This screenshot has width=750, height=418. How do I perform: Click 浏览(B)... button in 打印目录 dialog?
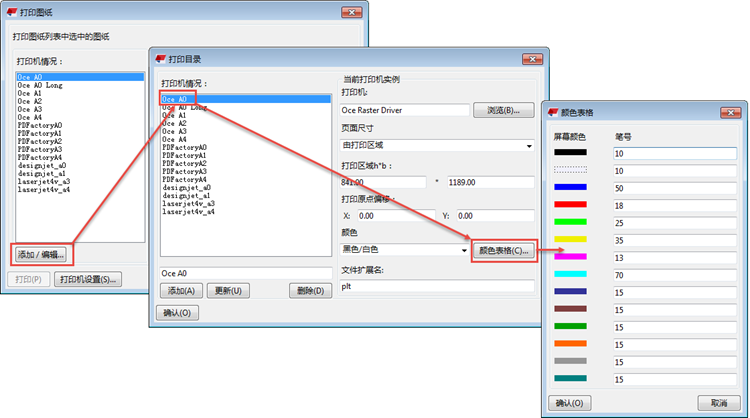[503, 110]
